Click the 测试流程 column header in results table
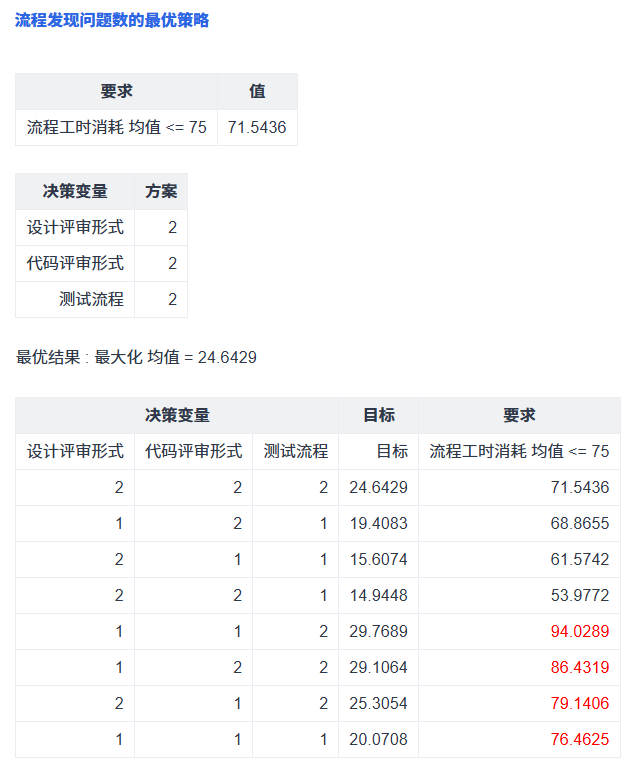This screenshot has height=775, width=638. [296, 451]
